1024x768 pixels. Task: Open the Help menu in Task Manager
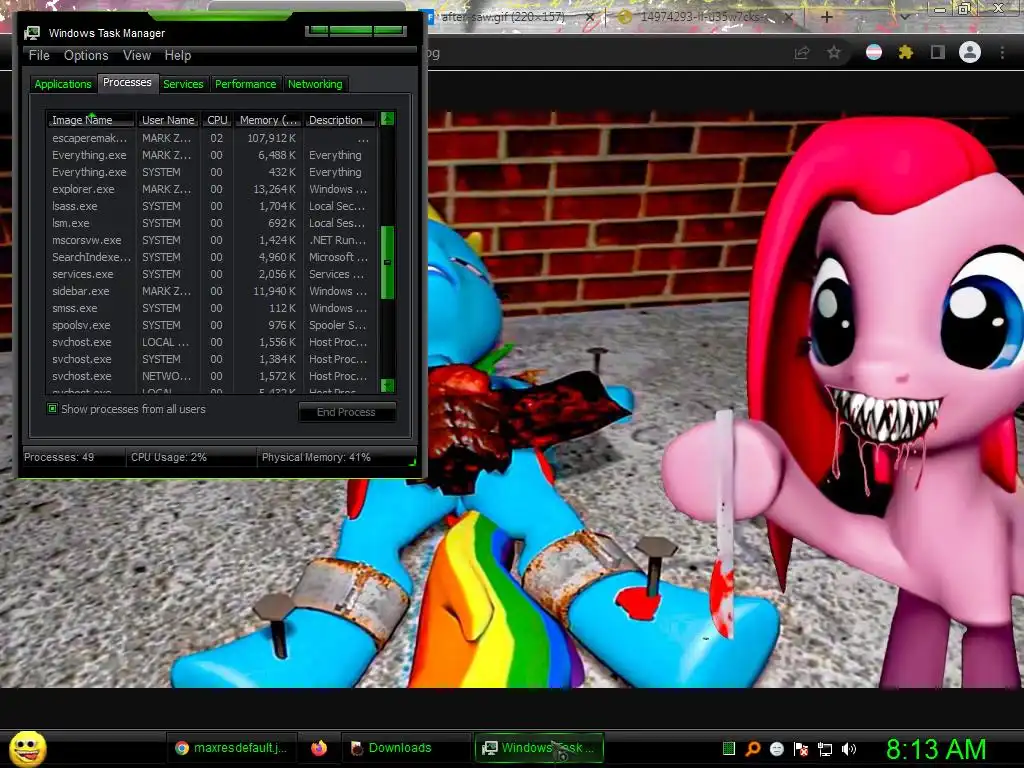click(178, 56)
